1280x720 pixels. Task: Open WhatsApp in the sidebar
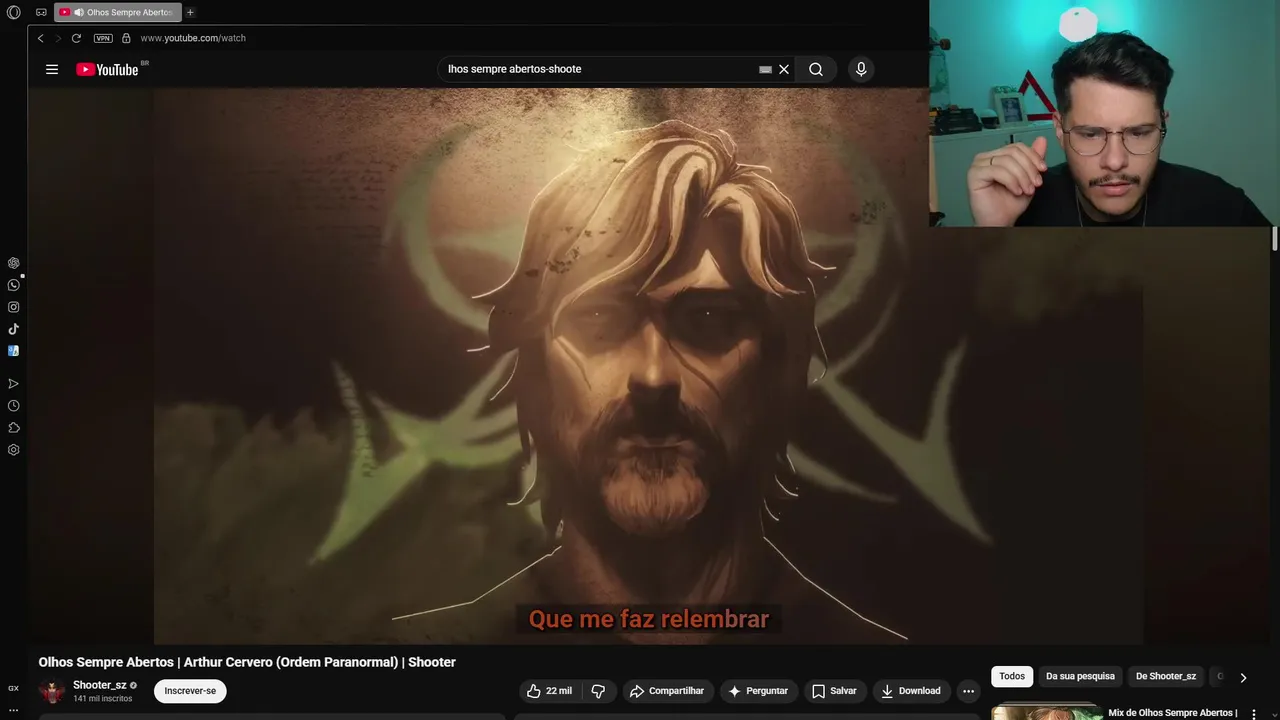13,285
